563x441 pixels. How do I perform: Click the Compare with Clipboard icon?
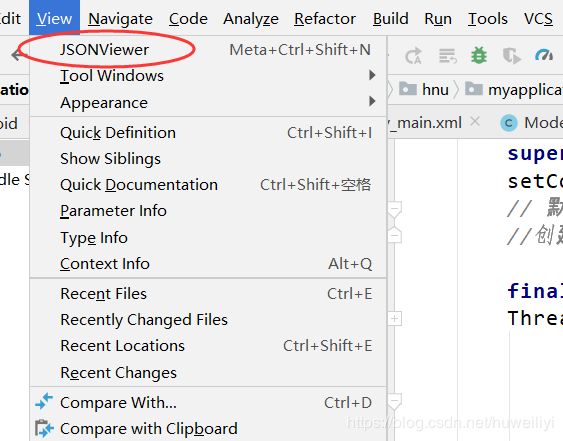44,428
